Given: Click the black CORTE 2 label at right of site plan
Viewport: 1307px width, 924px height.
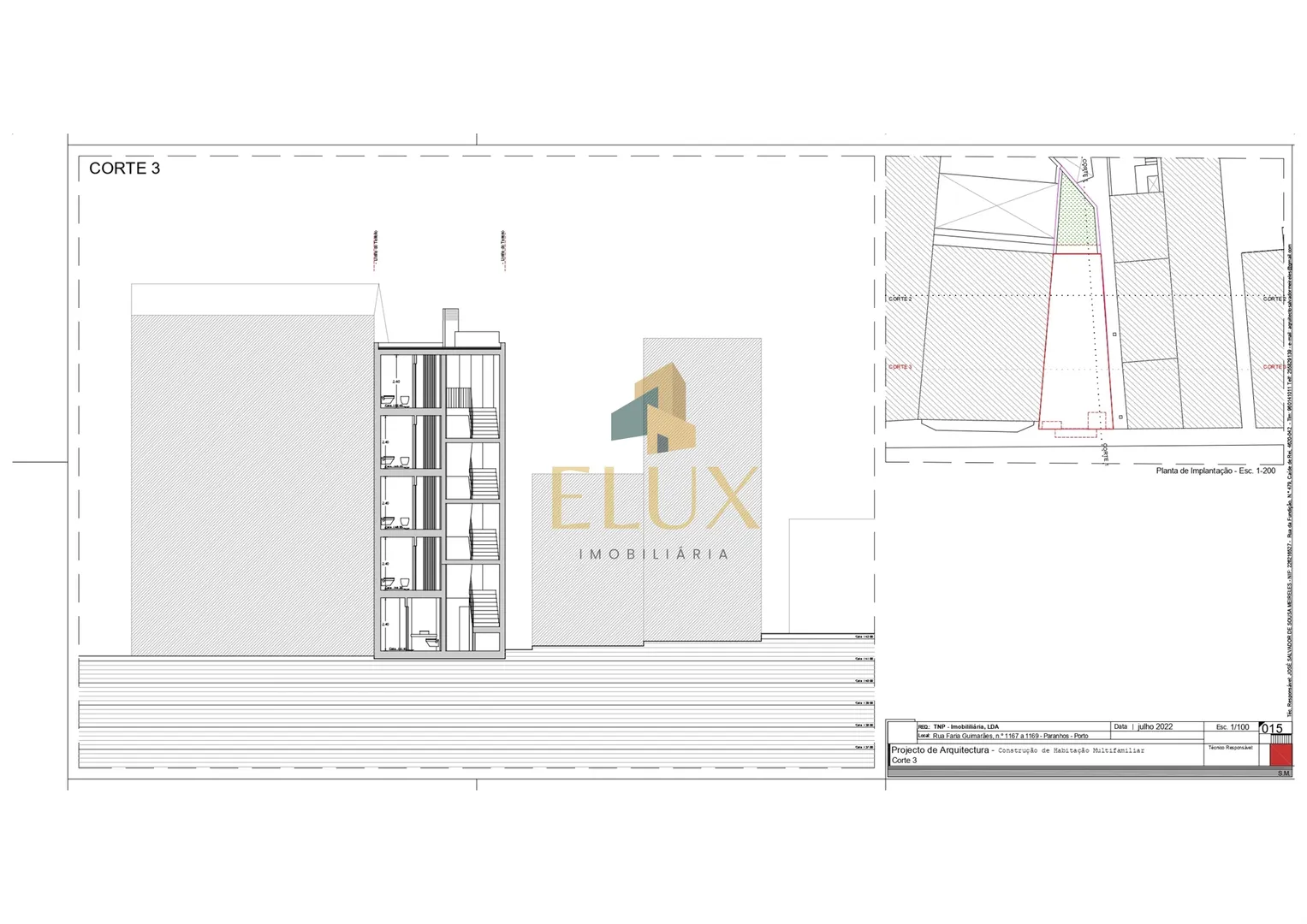Looking at the screenshot, I should [1273, 299].
